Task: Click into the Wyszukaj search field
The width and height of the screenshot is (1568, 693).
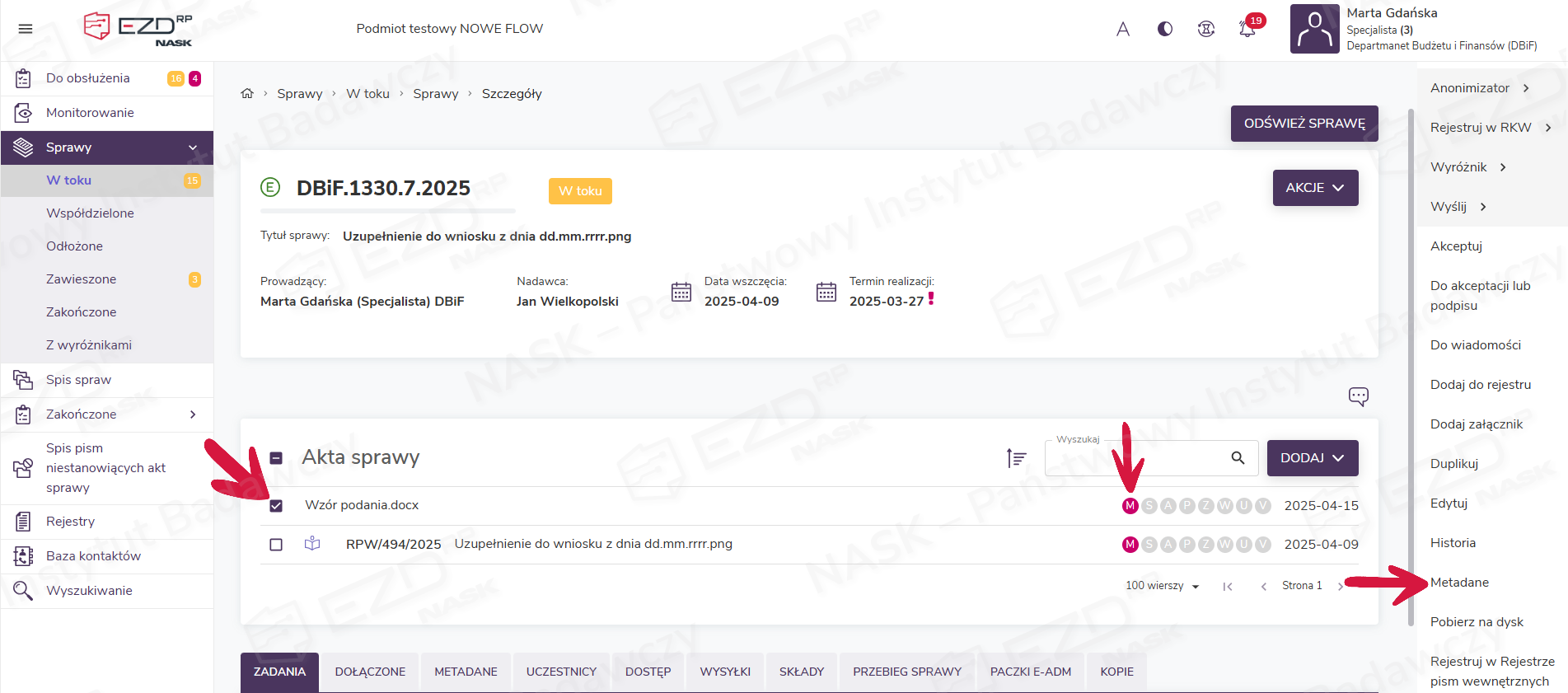Action: click(1137, 460)
